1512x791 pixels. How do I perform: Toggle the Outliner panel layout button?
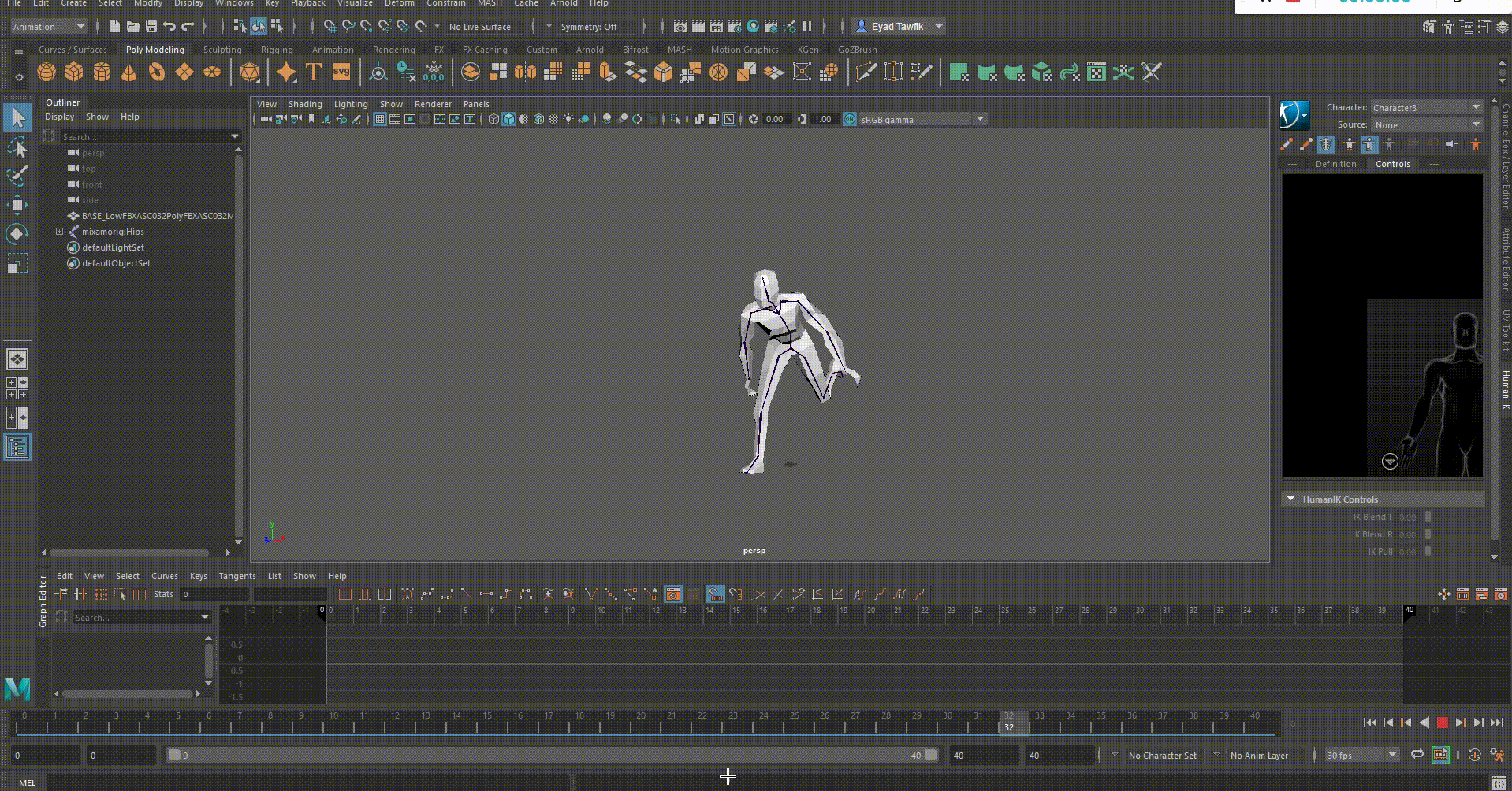pyautogui.click(x=17, y=447)
